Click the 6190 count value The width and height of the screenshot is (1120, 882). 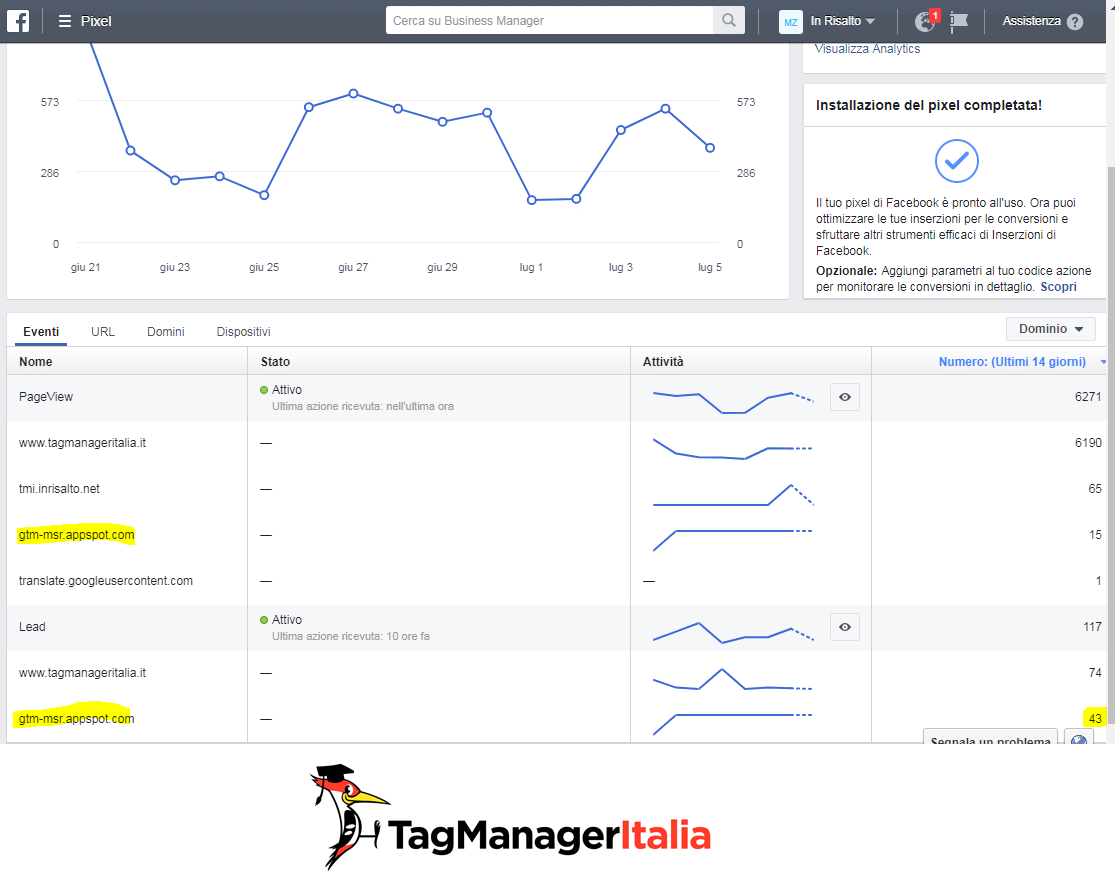click(1088, 443)
